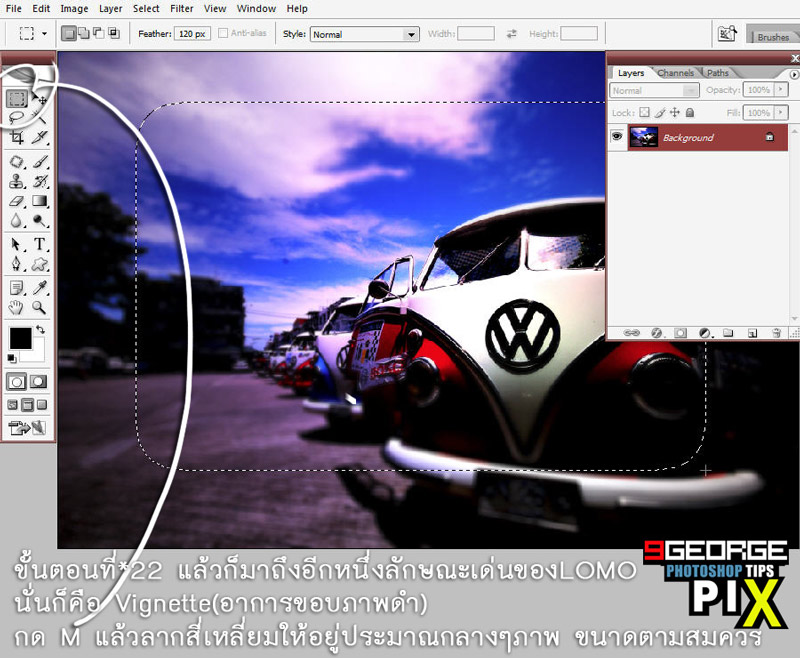Toggle lock transparent pixels
This screenshot has width=800, height=658.
644,113
